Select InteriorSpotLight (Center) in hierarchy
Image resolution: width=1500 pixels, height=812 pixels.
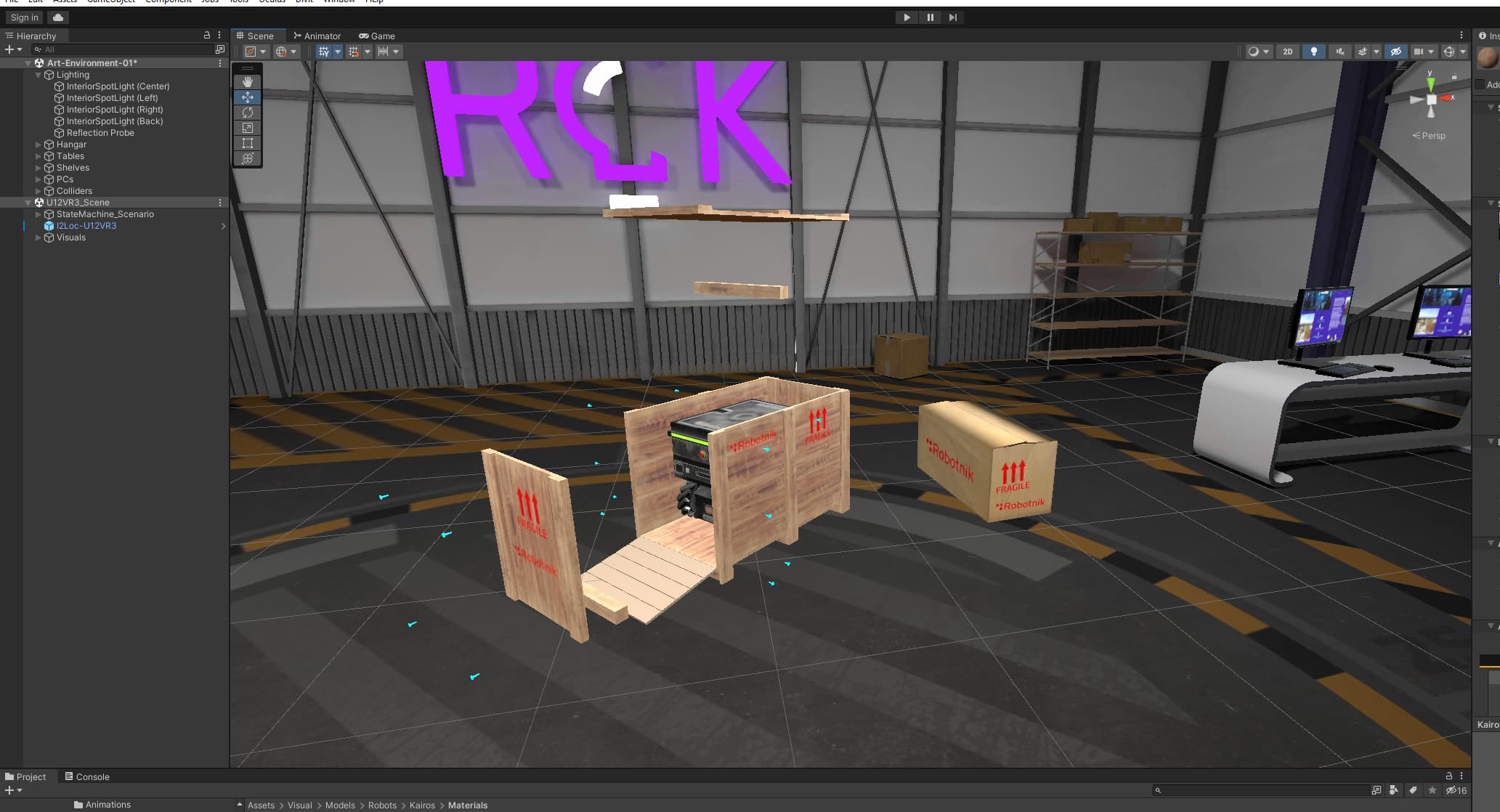point(118,86)
